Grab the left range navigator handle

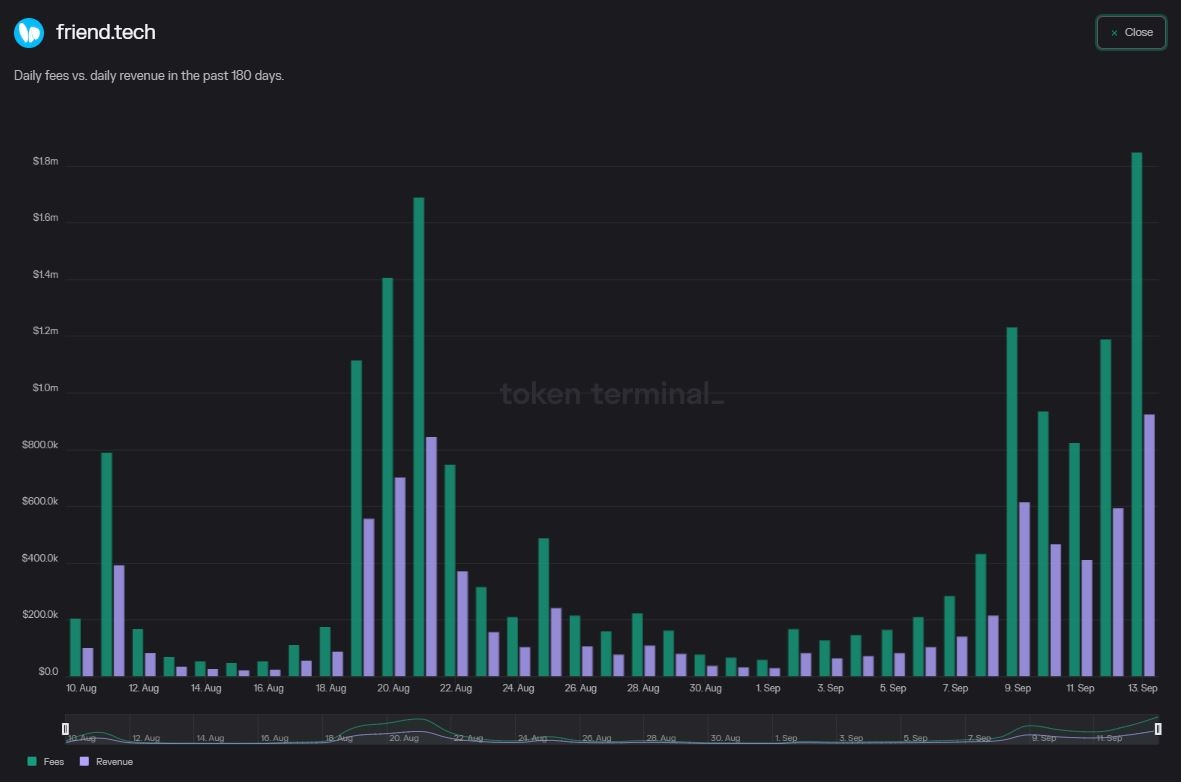point(66,729)
